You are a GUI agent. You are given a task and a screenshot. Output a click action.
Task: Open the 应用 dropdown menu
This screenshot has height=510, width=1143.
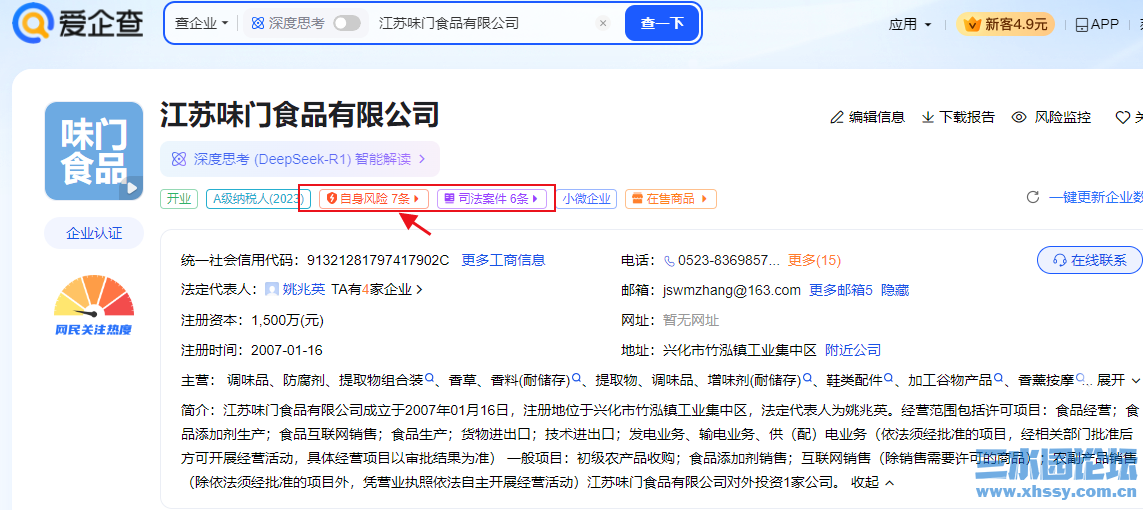click(x=910, y=24)
